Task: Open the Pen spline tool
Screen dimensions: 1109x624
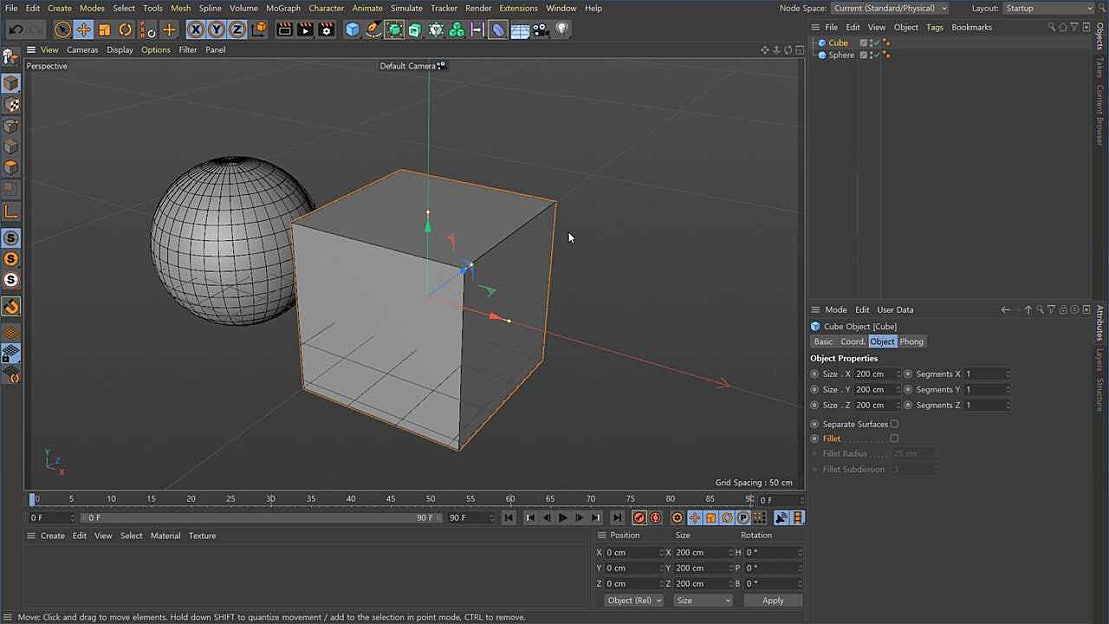Action: pos(375,30)
